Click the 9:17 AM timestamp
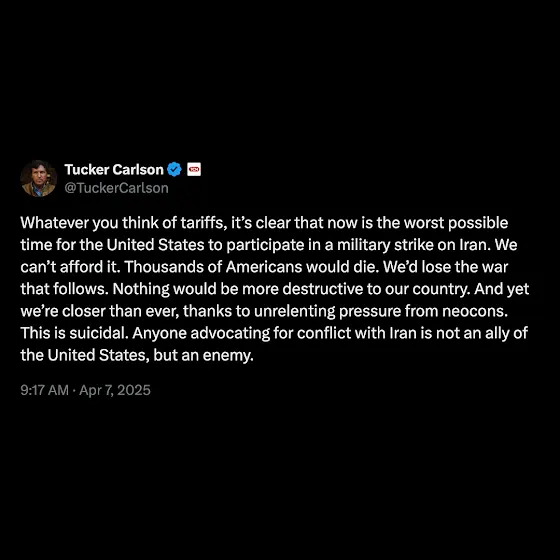Image resolution: width=560 pixels, height=560 pixels. (x=44, y=390)
